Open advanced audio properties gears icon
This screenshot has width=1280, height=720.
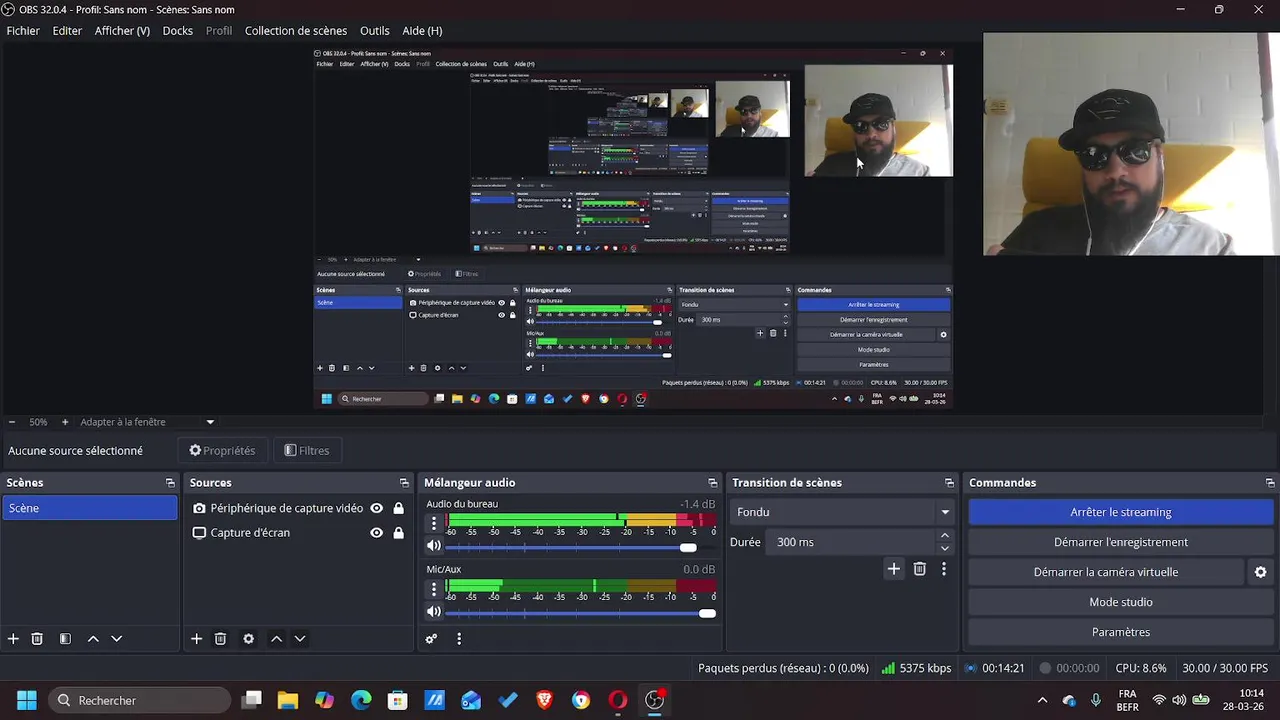tap(431, 639)
